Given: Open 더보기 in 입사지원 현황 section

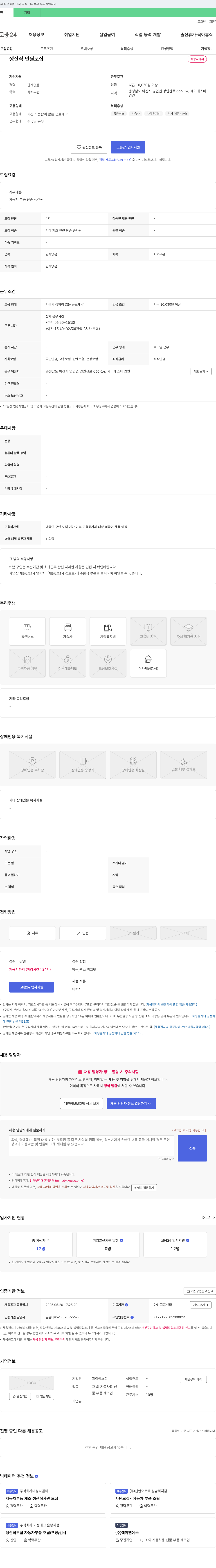Looking at the screenshot, I should [x=208, y=1218].
